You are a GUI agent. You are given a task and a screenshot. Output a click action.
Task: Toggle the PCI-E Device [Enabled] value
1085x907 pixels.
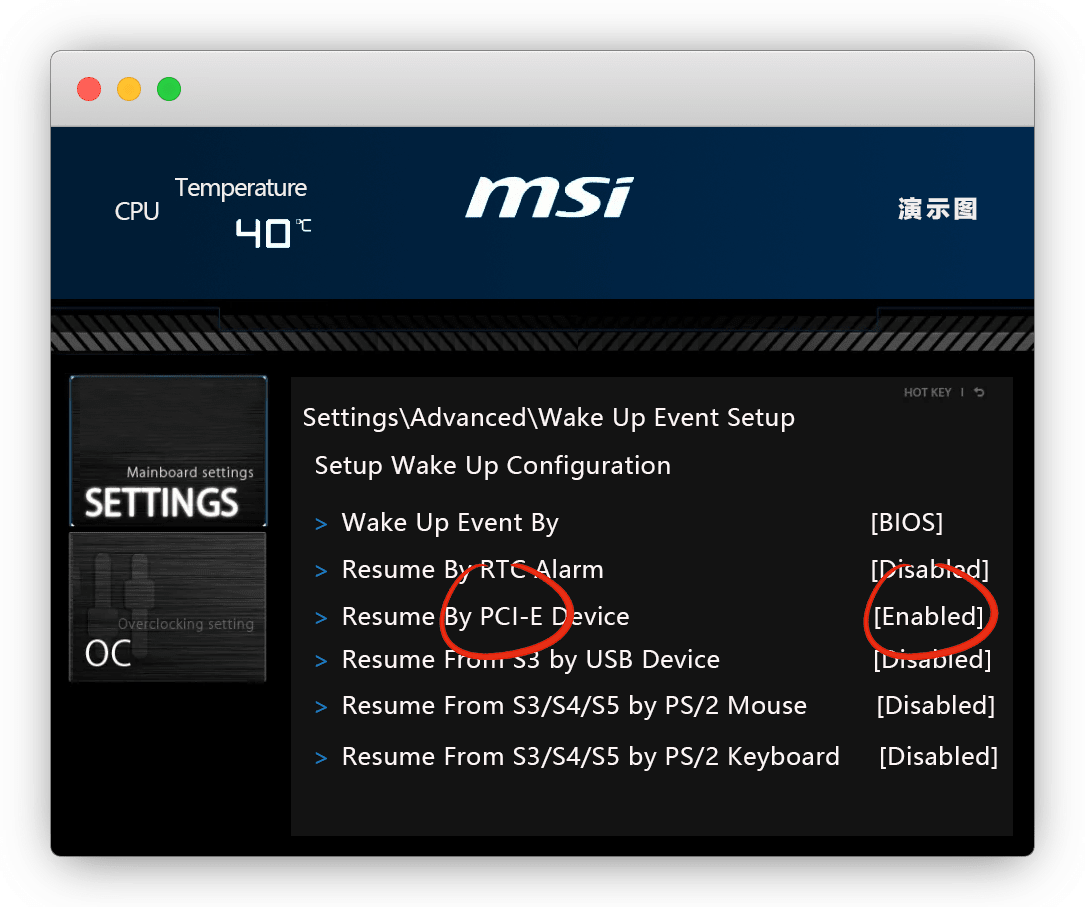[928, 617]
